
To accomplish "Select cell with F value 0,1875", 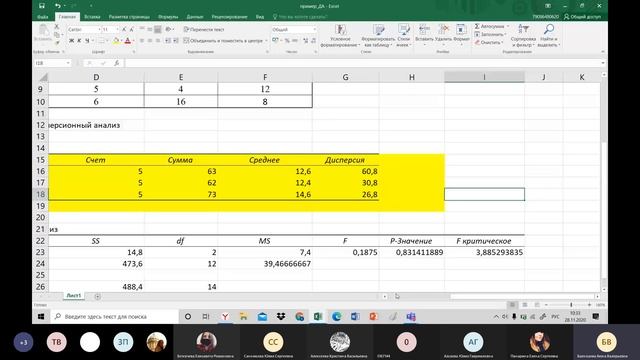I will tap(346, 252).
